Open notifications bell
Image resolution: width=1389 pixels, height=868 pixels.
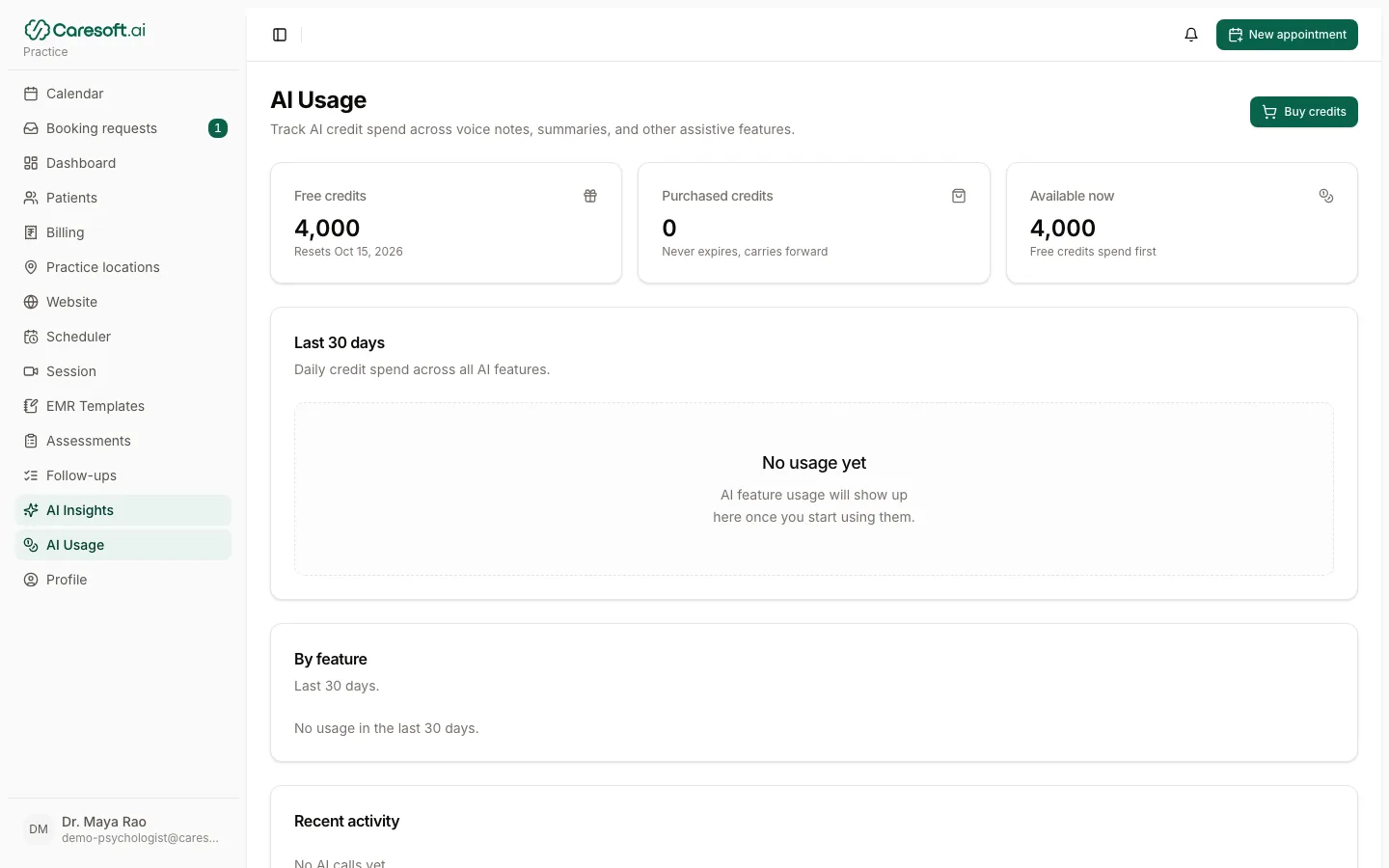click(x=1191, y=35)
